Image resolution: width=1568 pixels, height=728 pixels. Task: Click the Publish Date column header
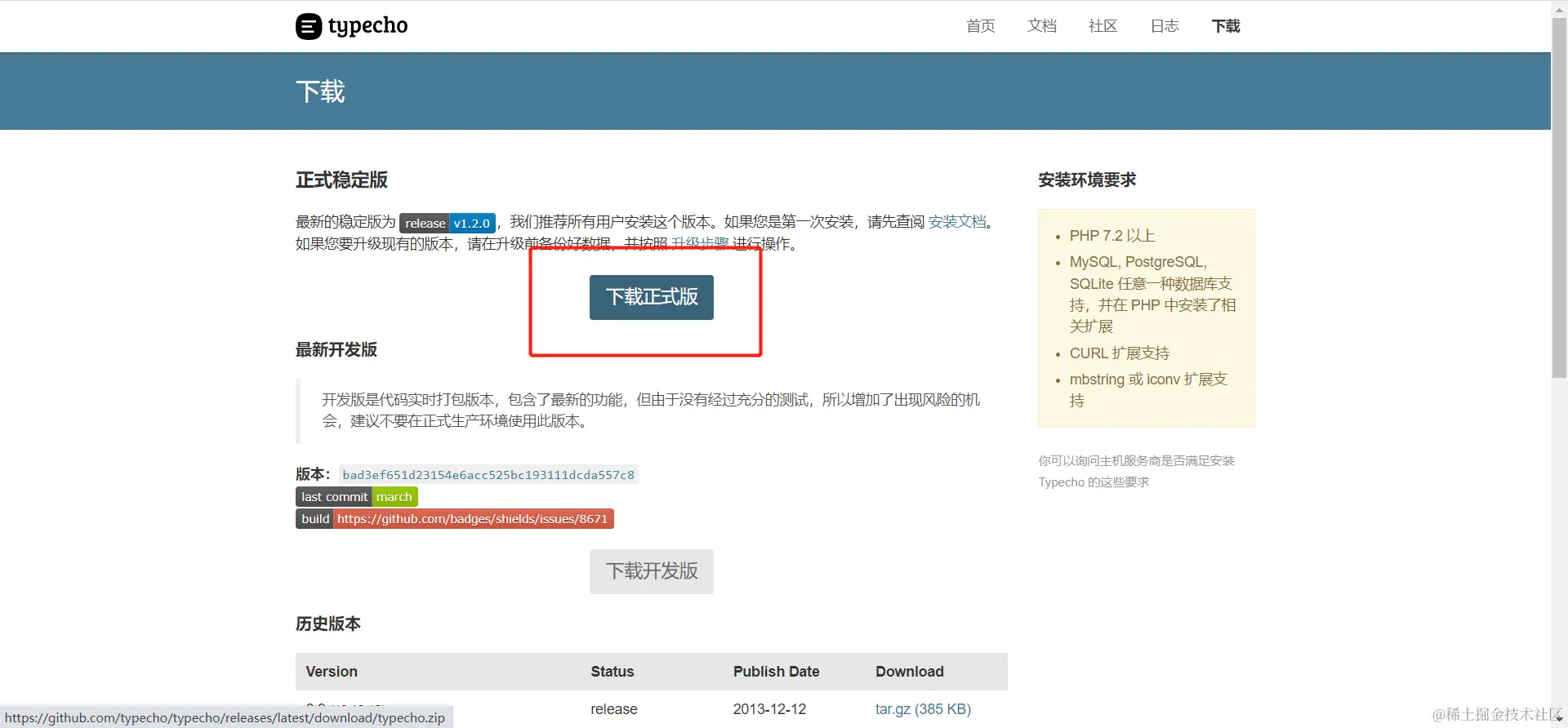pyautogui.click(x=776, y=672)
